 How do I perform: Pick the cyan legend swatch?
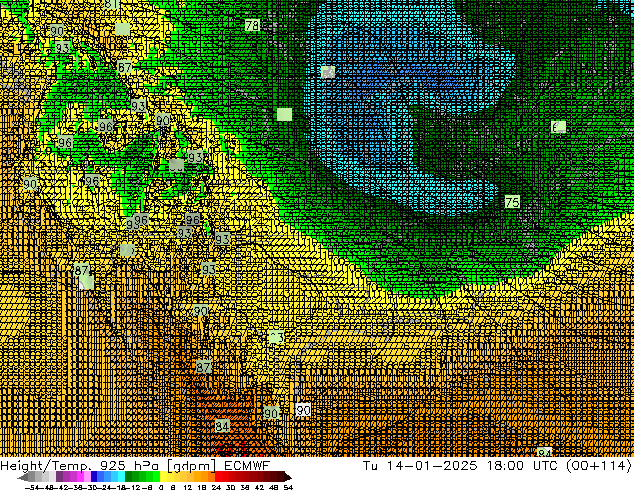121,476
